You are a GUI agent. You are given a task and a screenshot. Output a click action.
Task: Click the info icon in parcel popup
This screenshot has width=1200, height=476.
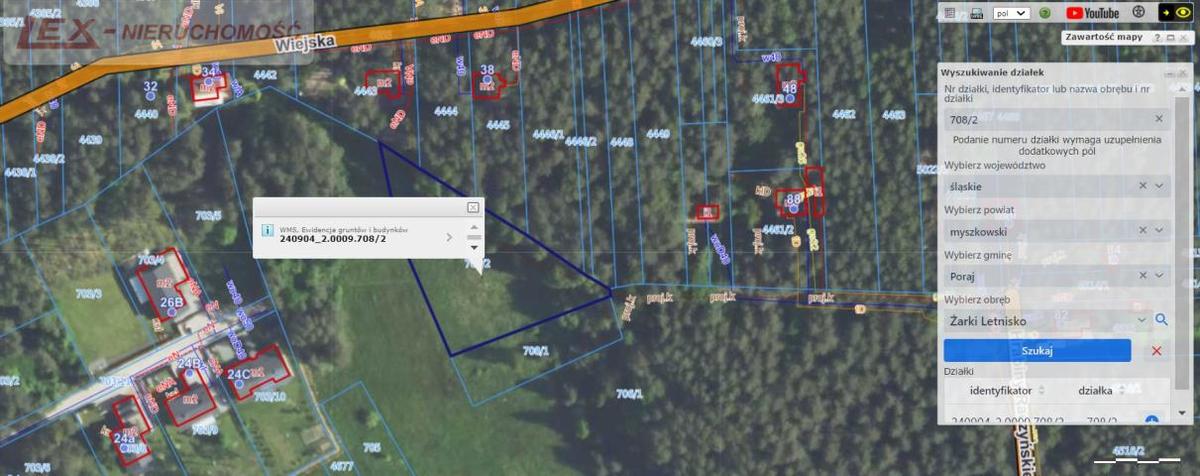coord(267,230)
